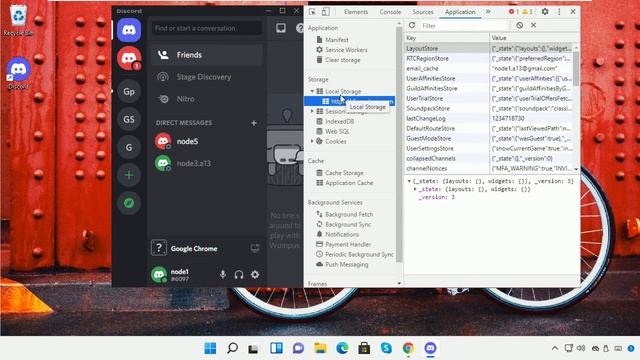Deafen with the headphones icon
This screenshot has height=360, width=640.
239,275
